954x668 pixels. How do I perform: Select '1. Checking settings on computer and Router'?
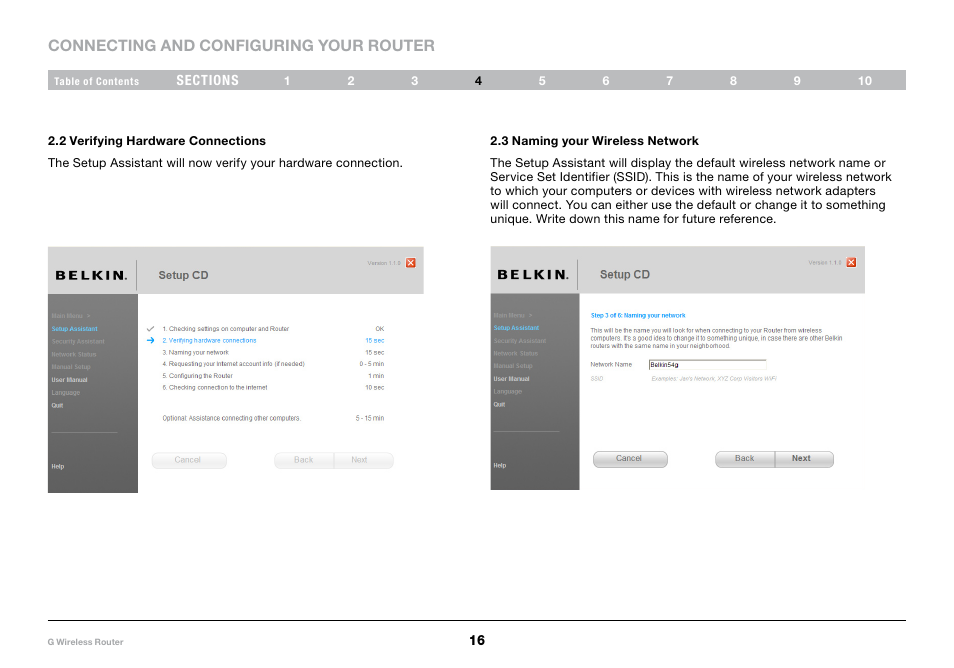click(x=226, y=329)
